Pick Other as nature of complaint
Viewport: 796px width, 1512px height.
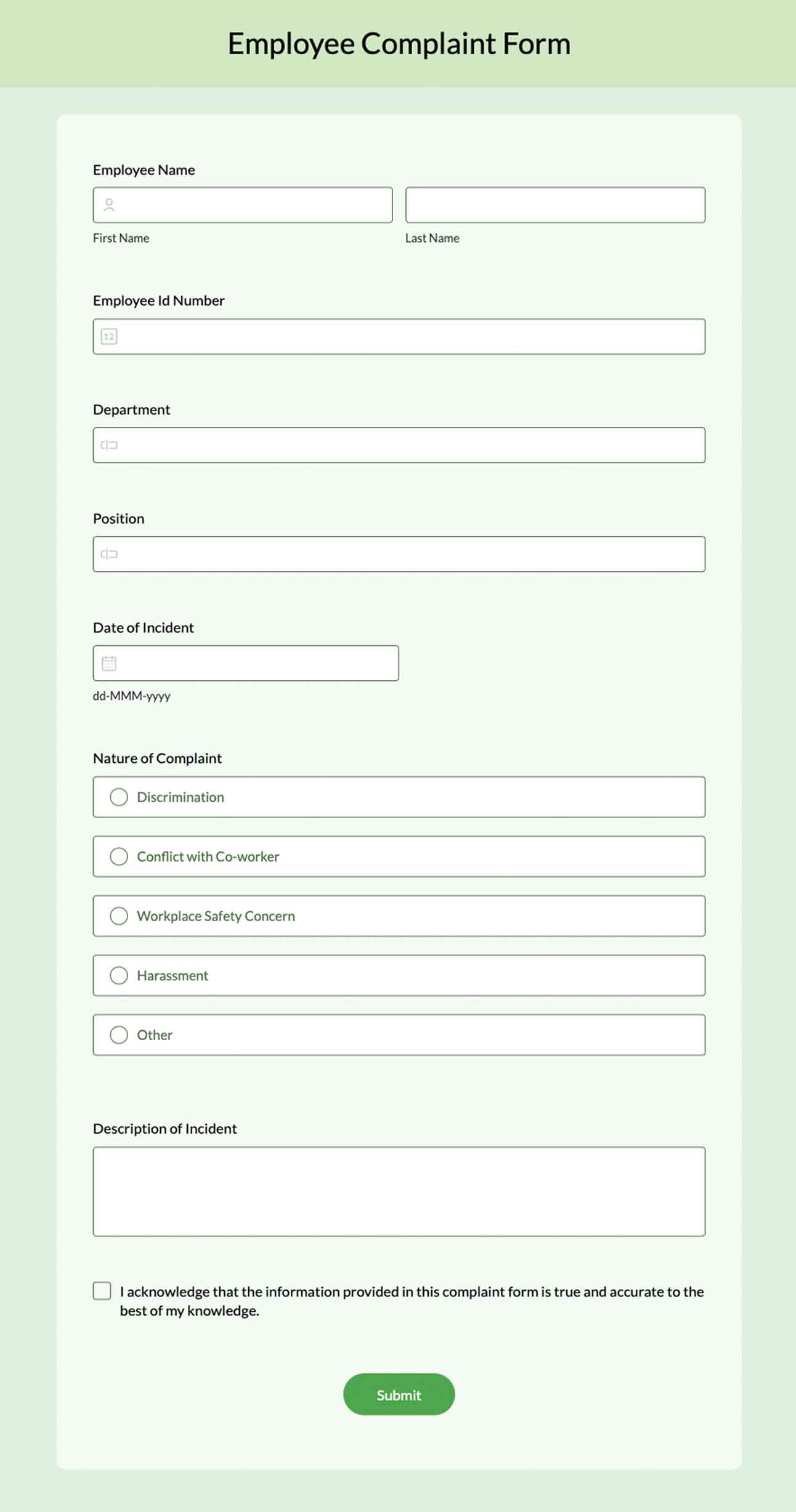[x=119, y=1035]
